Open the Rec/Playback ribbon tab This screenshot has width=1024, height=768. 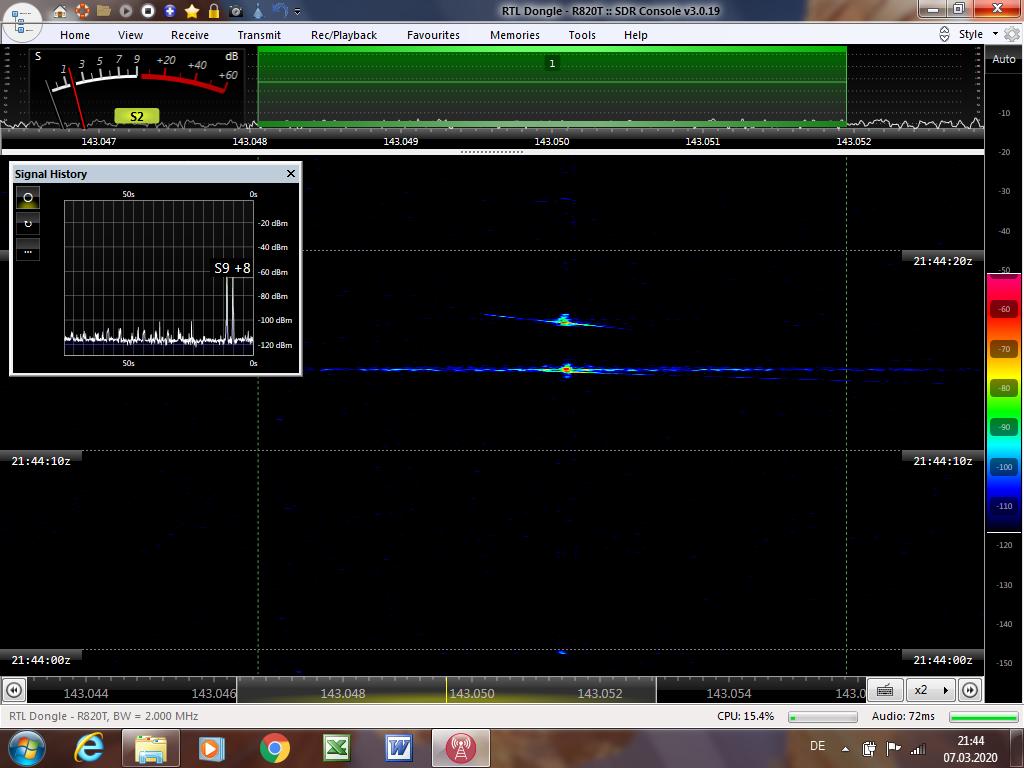[x=344, y=35]
